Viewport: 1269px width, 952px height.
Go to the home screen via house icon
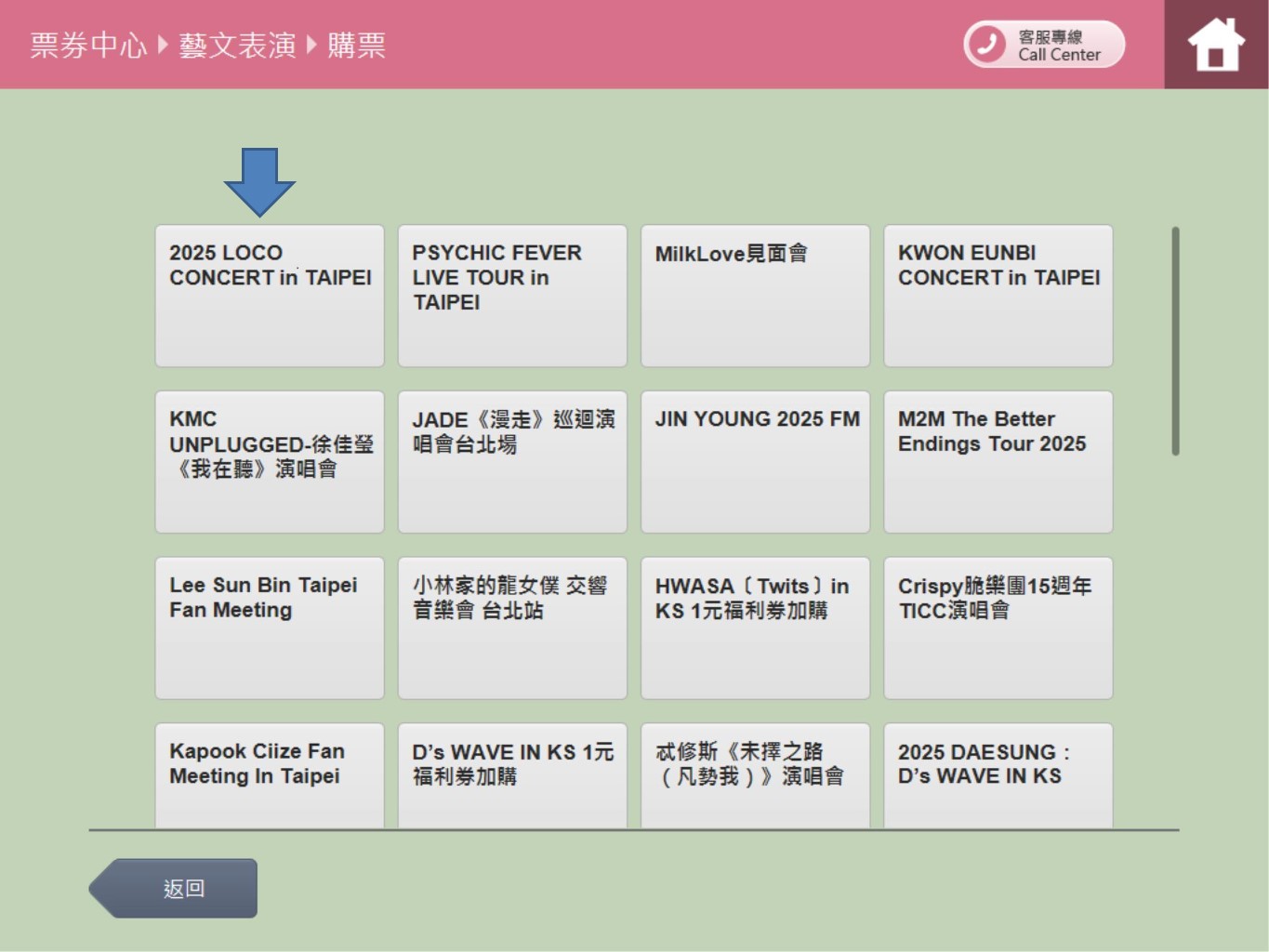tap(1215, 45)
